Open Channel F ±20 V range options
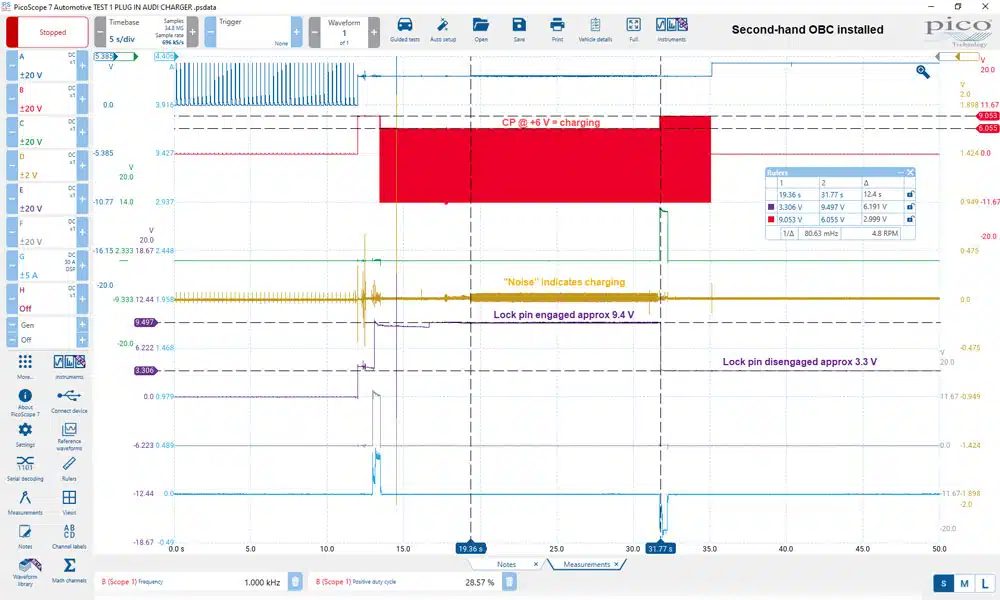1000x600 pixels. pyautogui.click(x=47, y=232)
